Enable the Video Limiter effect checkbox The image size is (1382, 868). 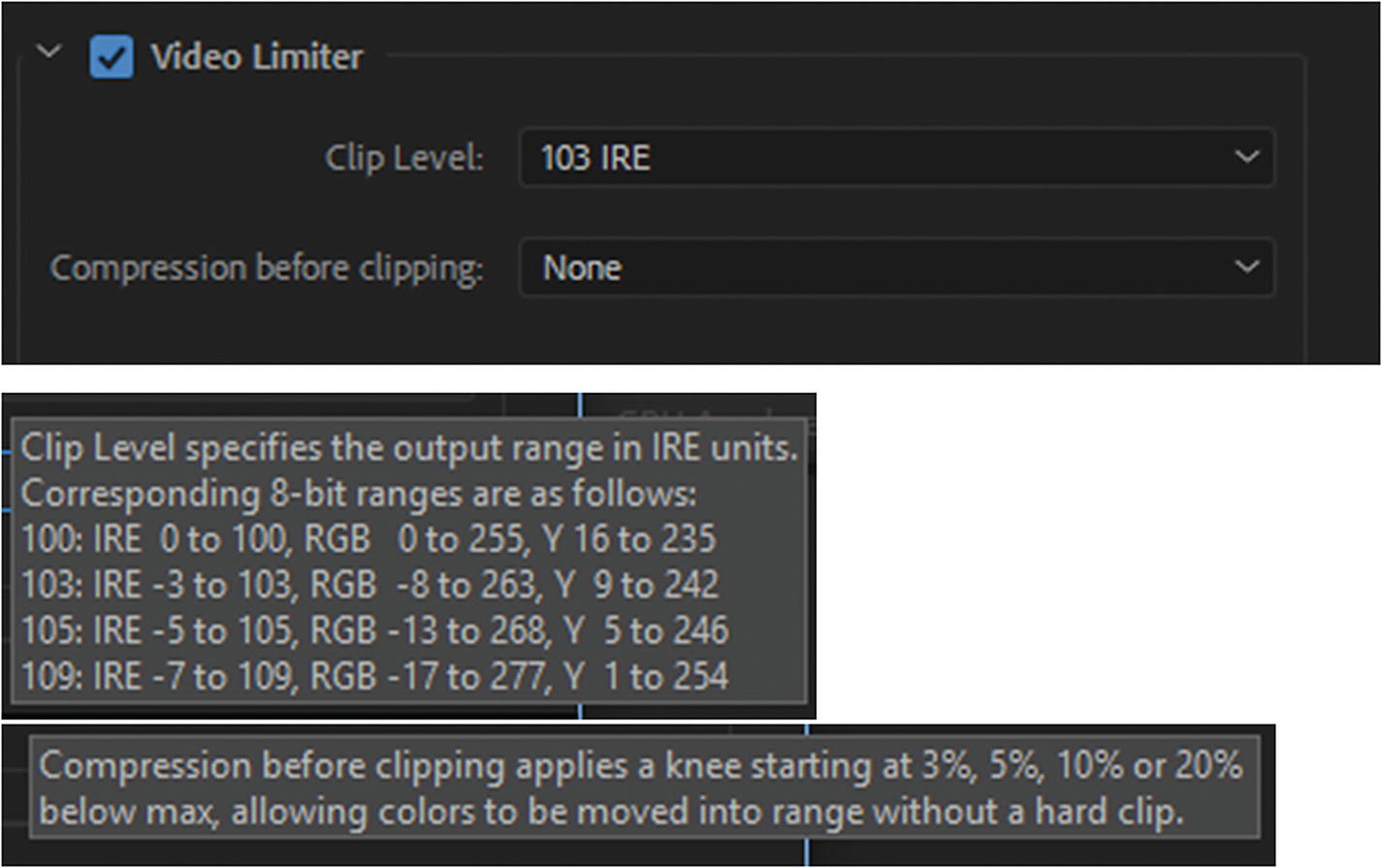[x=112, y=57]
